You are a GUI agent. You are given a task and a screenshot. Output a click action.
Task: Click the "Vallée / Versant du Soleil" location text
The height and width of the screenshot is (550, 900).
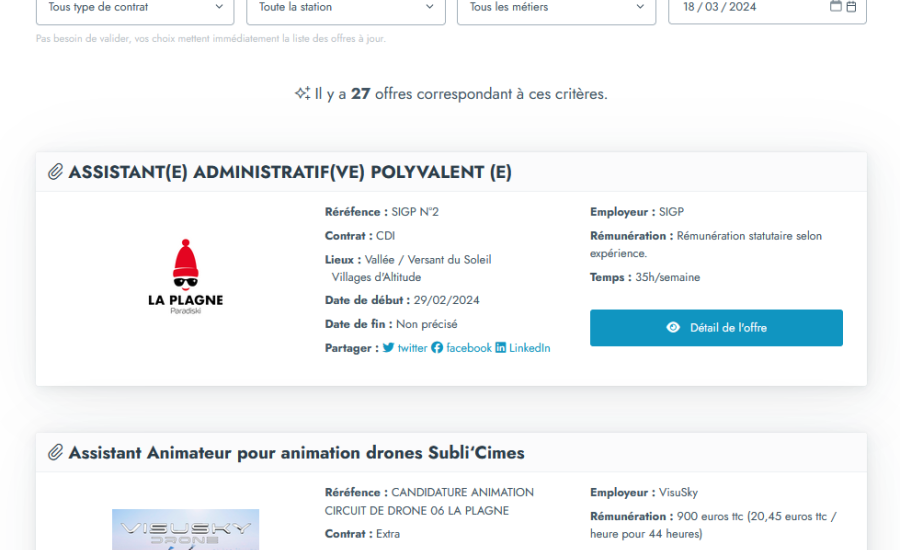click(x=428, y=259)
